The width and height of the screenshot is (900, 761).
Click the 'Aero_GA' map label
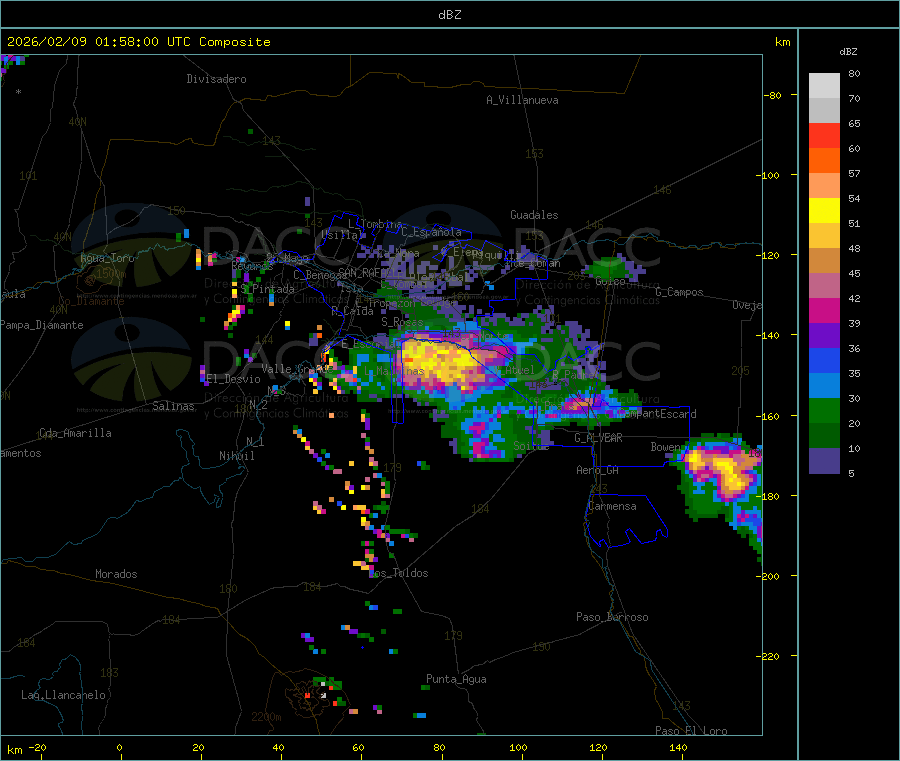(x=598, y=470)
